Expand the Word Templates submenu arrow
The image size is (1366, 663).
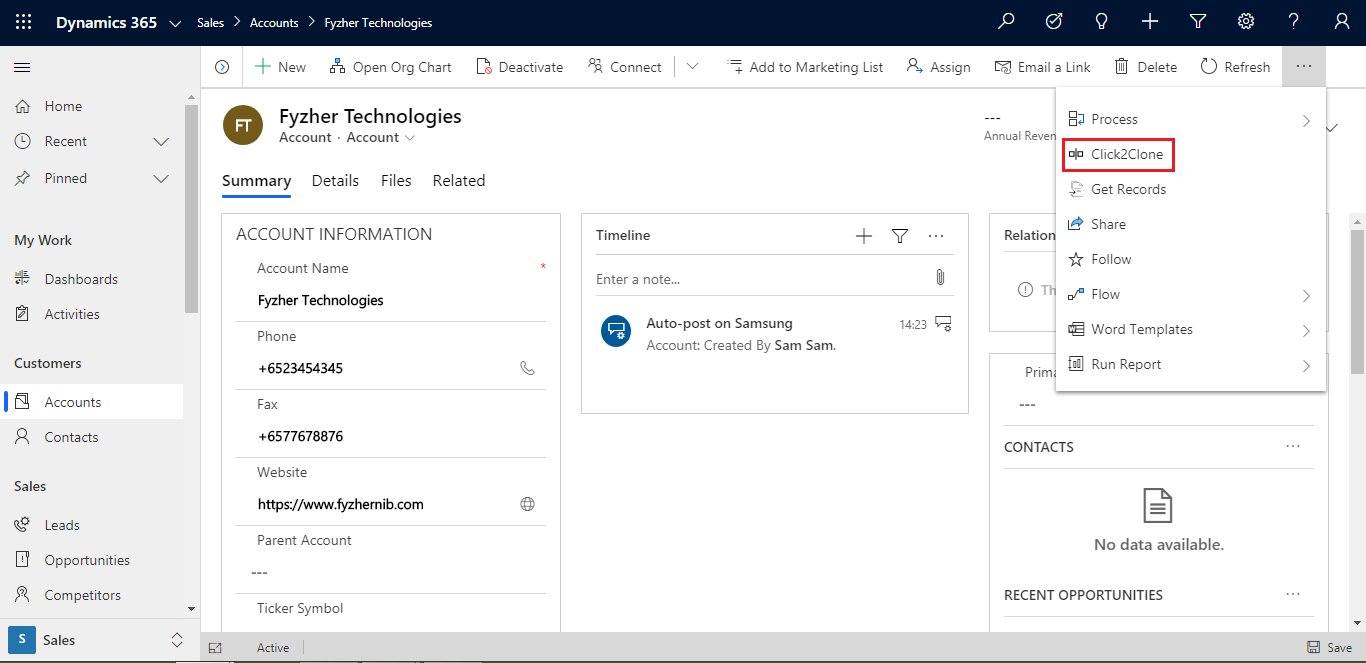[x=1306, y=331]
